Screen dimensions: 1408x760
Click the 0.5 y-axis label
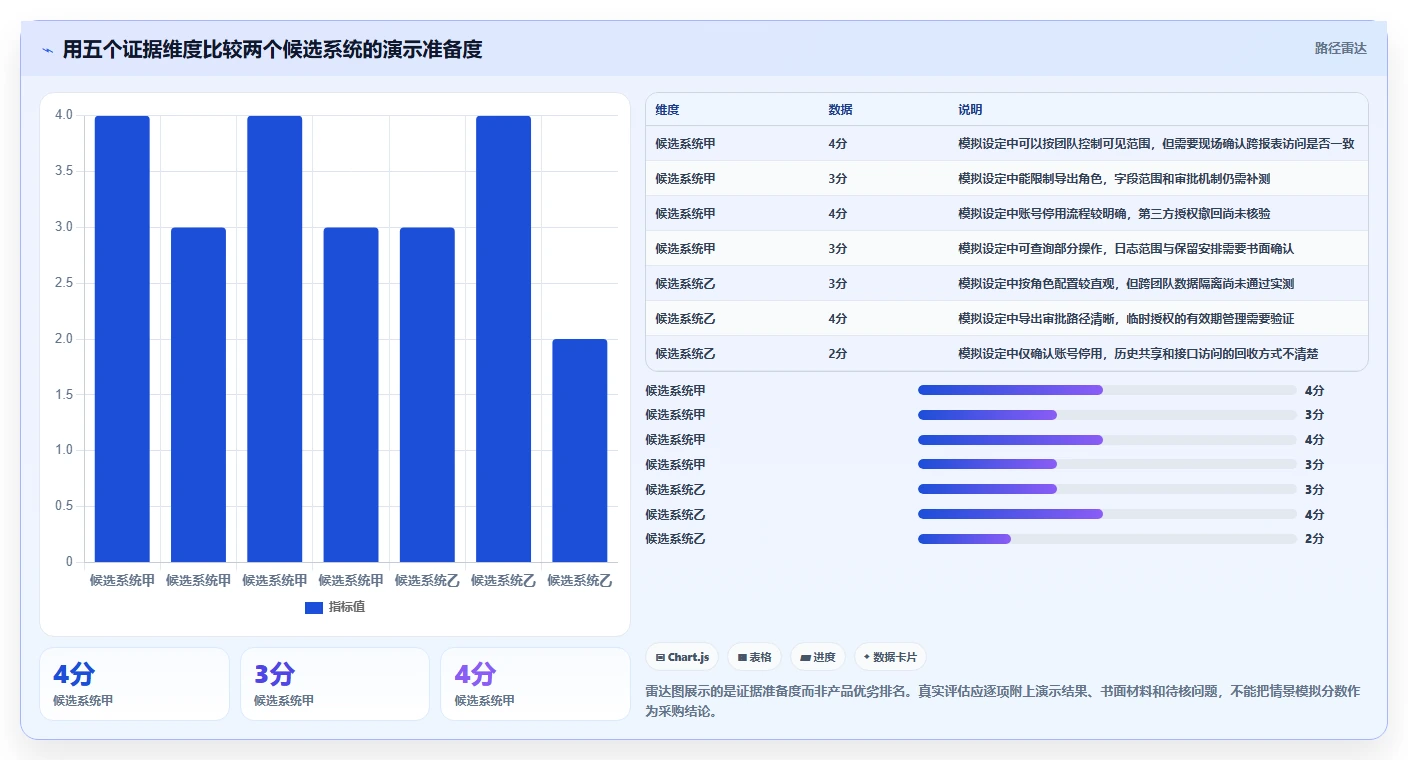click(x=64, y=506)
